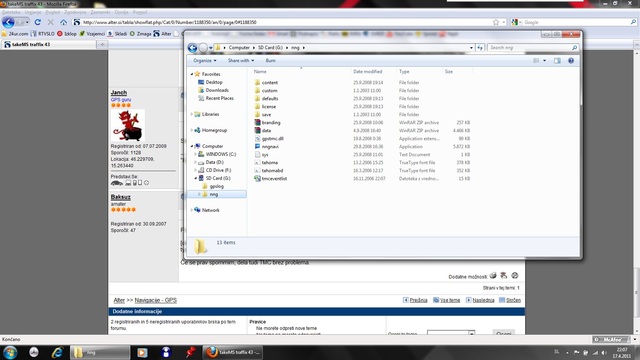The width and height of the screenshot is (640, 360).
Task: Collapse the Favorites tree node
Action: pos(191,74)
